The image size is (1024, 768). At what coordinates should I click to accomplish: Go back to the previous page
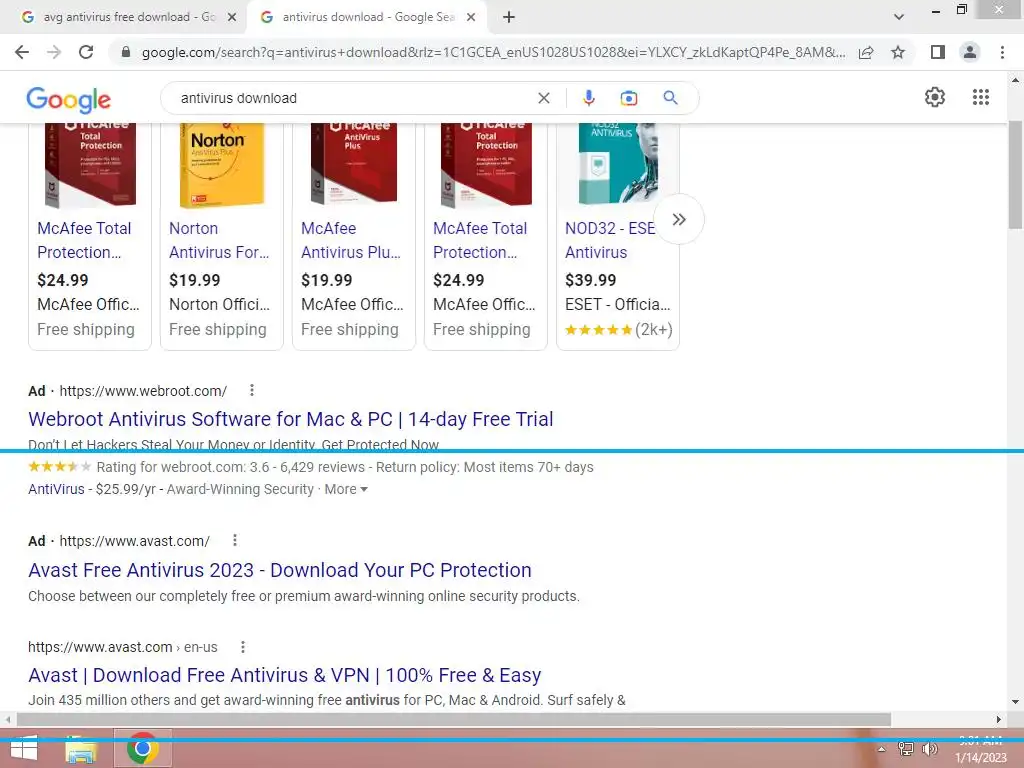[x=22, y=52]
